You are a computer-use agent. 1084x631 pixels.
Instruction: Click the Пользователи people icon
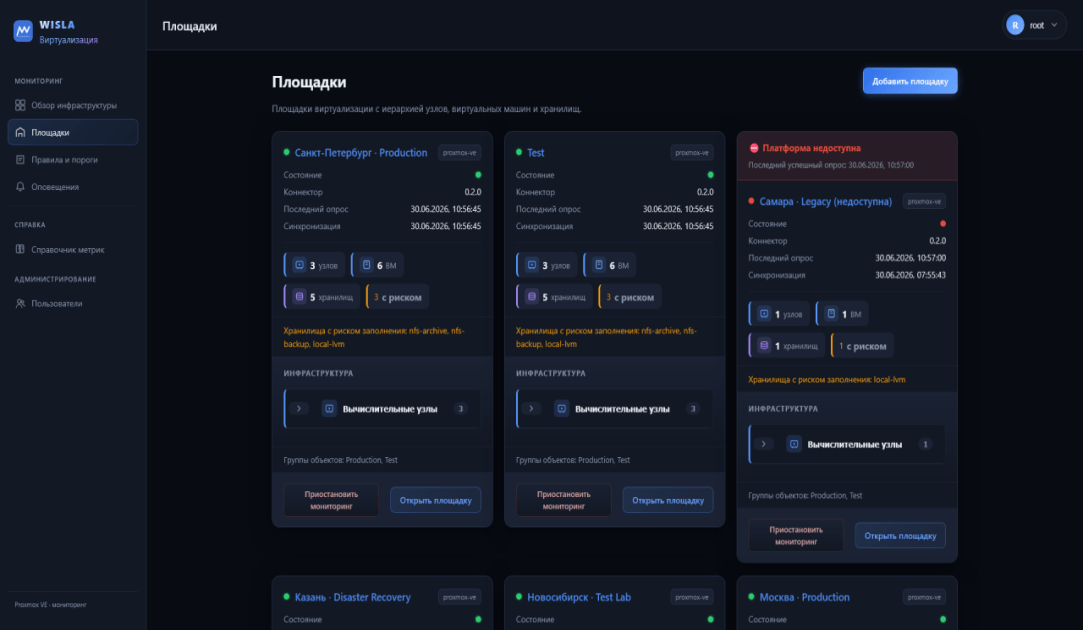(20, 303)
